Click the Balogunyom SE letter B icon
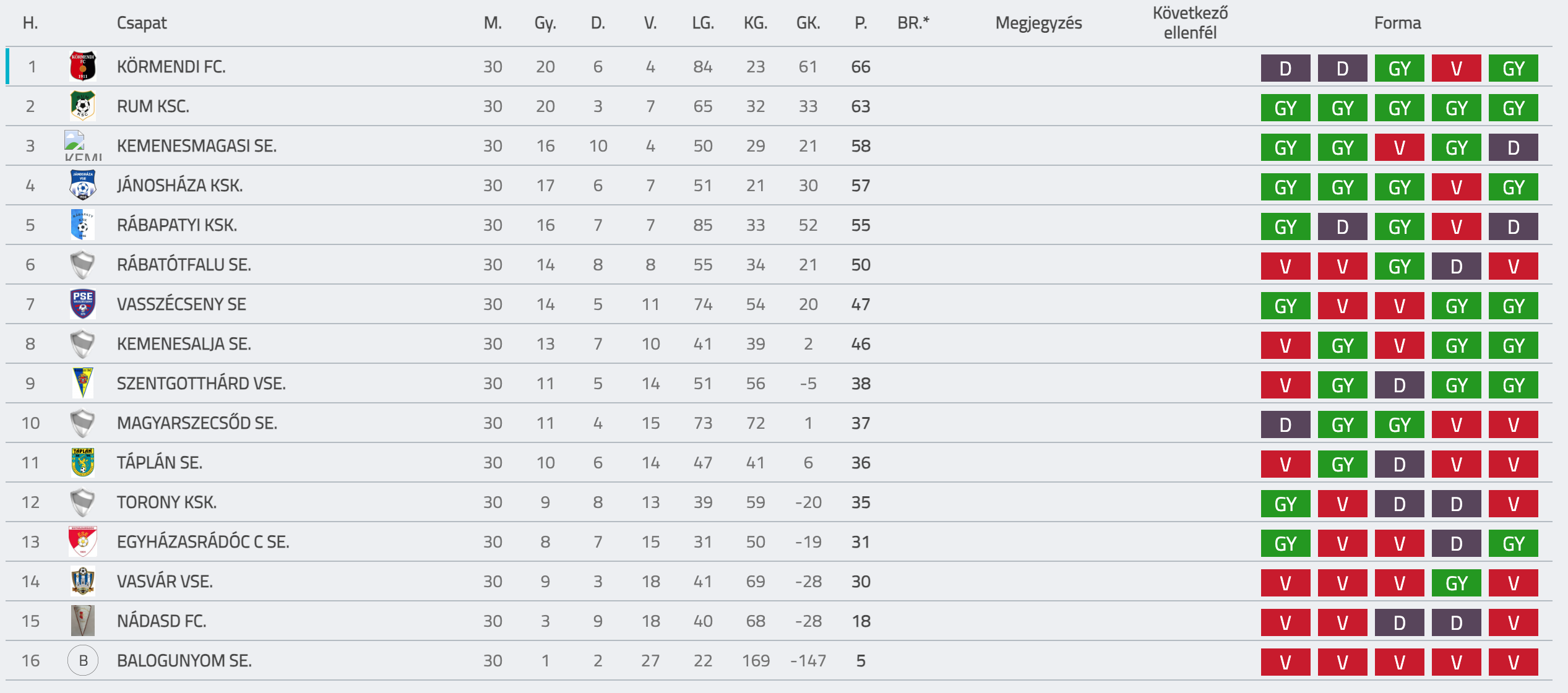 tap(83, 660)
